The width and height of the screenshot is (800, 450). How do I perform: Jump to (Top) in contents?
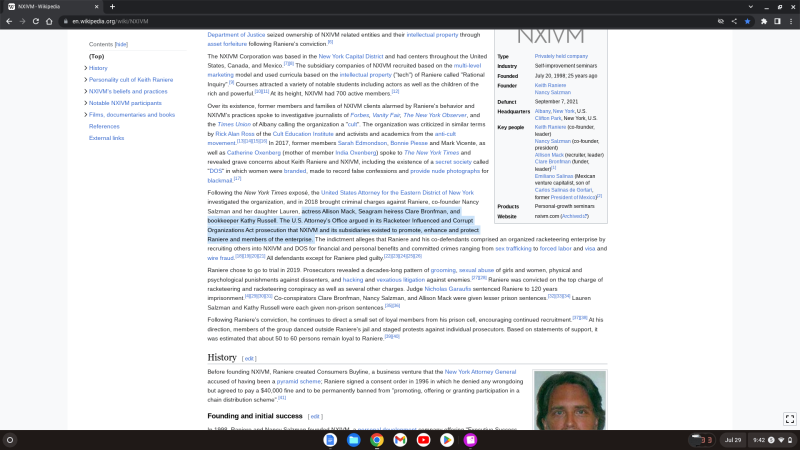click(96, 57)
